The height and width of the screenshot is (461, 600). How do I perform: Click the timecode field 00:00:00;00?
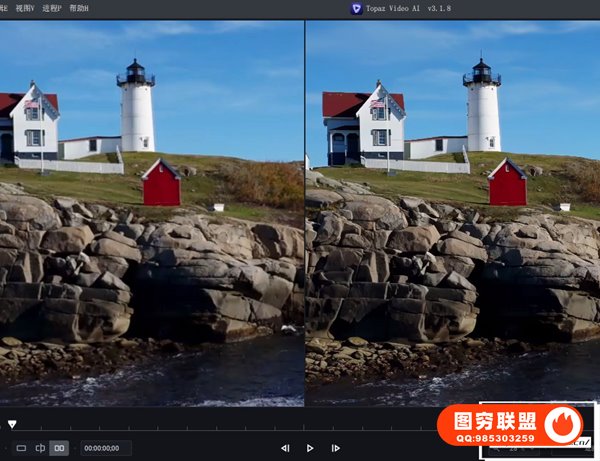coord(105,449)
